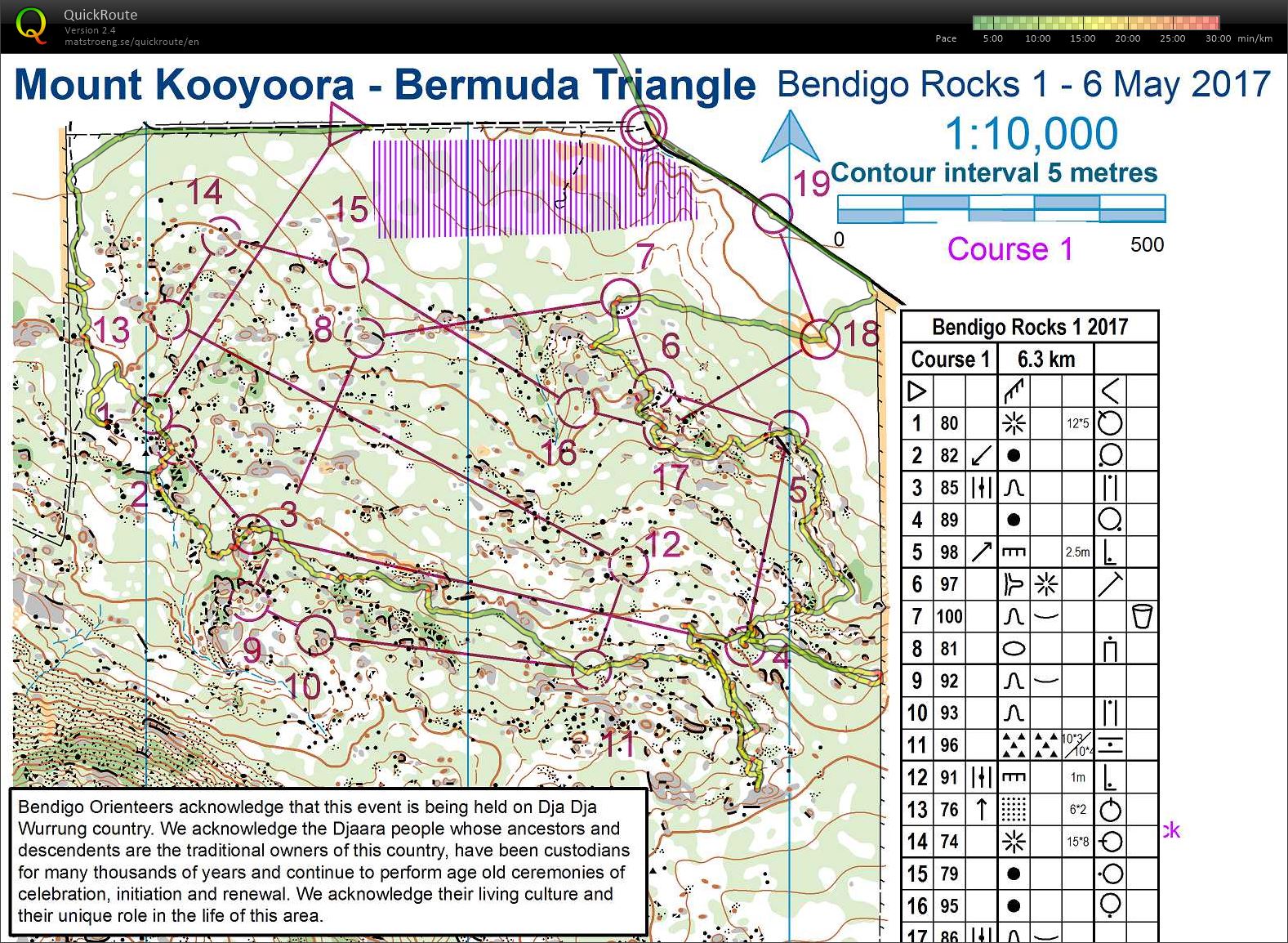Select control circle 19 on the map
Viewport: 1288px width, 943px height.
pyautogui.click(x=772, y=214)
